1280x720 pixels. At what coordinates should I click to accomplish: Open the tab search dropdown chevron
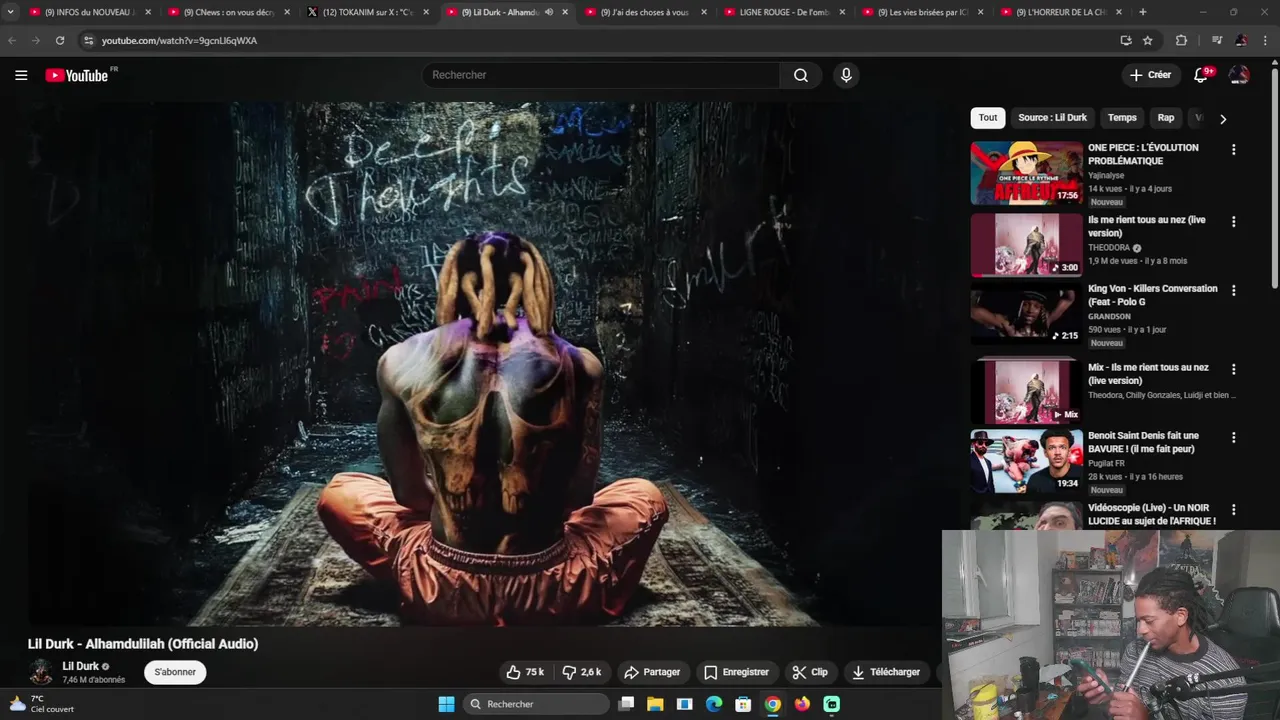[x=10, y=12]
